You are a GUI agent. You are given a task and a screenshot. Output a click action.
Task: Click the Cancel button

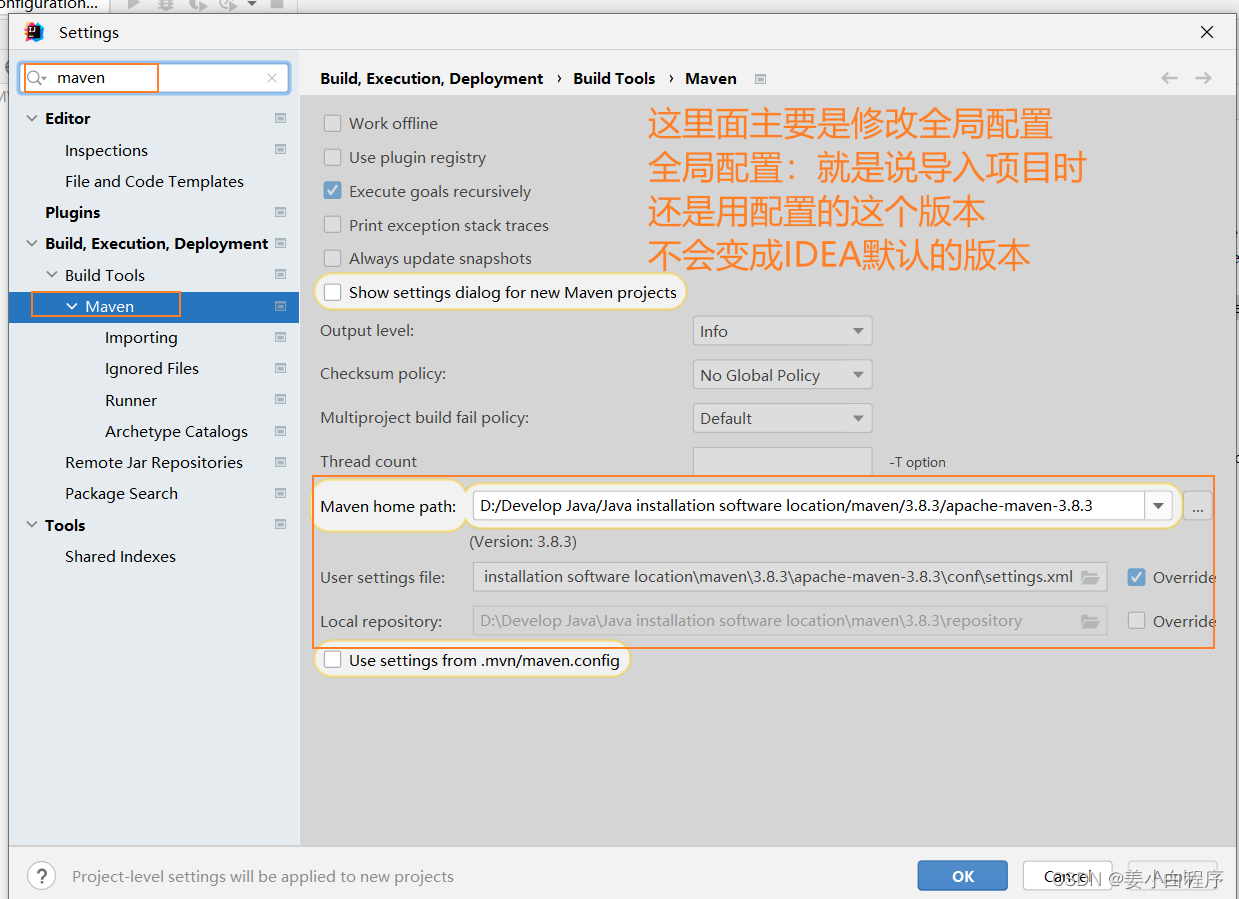point(1067,876)
